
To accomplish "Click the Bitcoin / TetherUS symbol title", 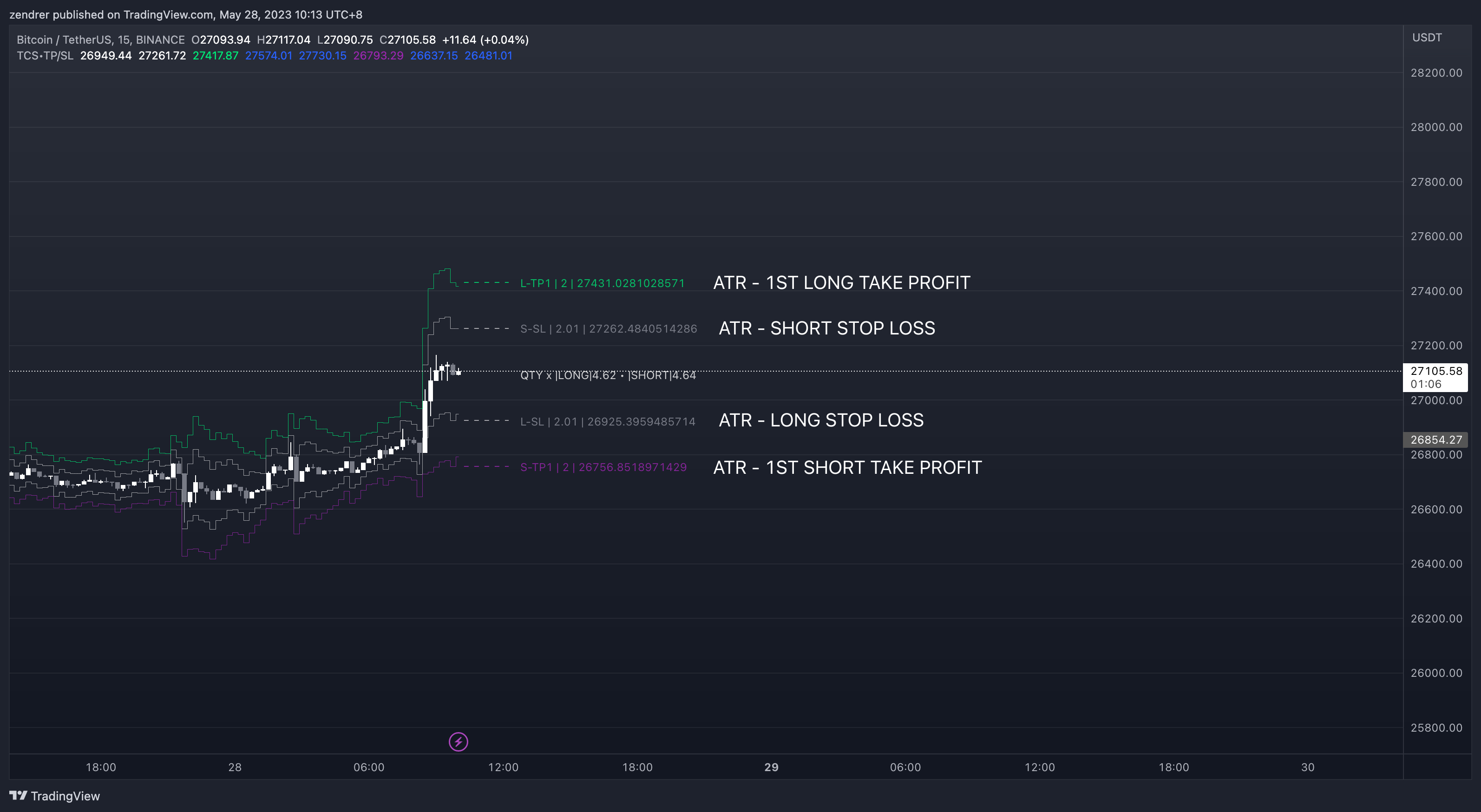I will pos(101,39).
